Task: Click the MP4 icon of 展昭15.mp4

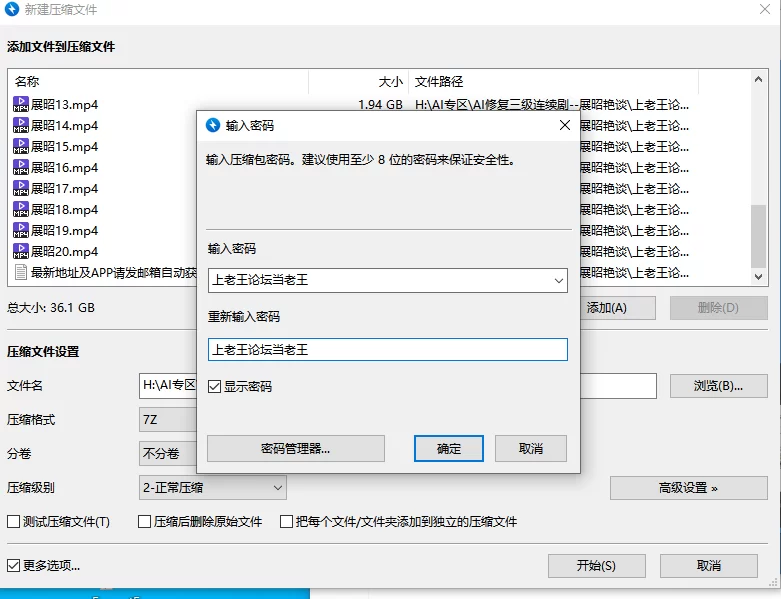Action: tap(20, 146)
